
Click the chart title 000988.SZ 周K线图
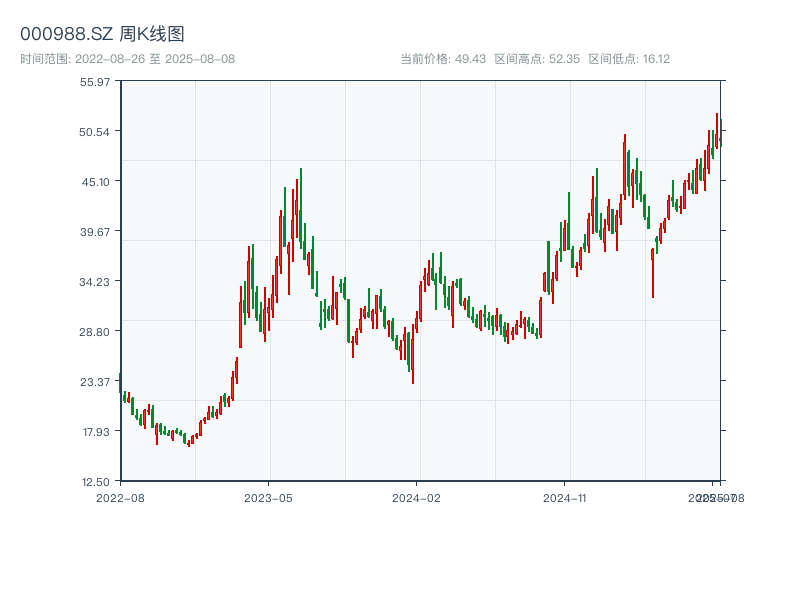(102, 34)
